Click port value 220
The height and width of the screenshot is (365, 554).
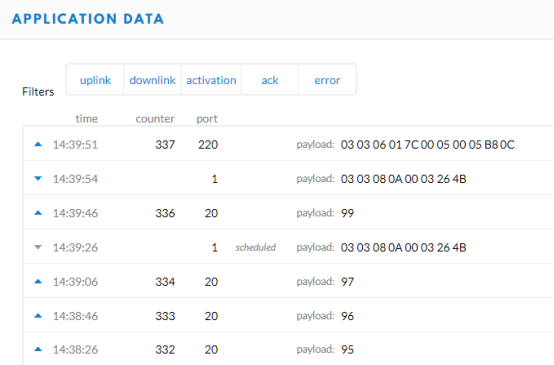pyautogui.click(x=208, y=145)
